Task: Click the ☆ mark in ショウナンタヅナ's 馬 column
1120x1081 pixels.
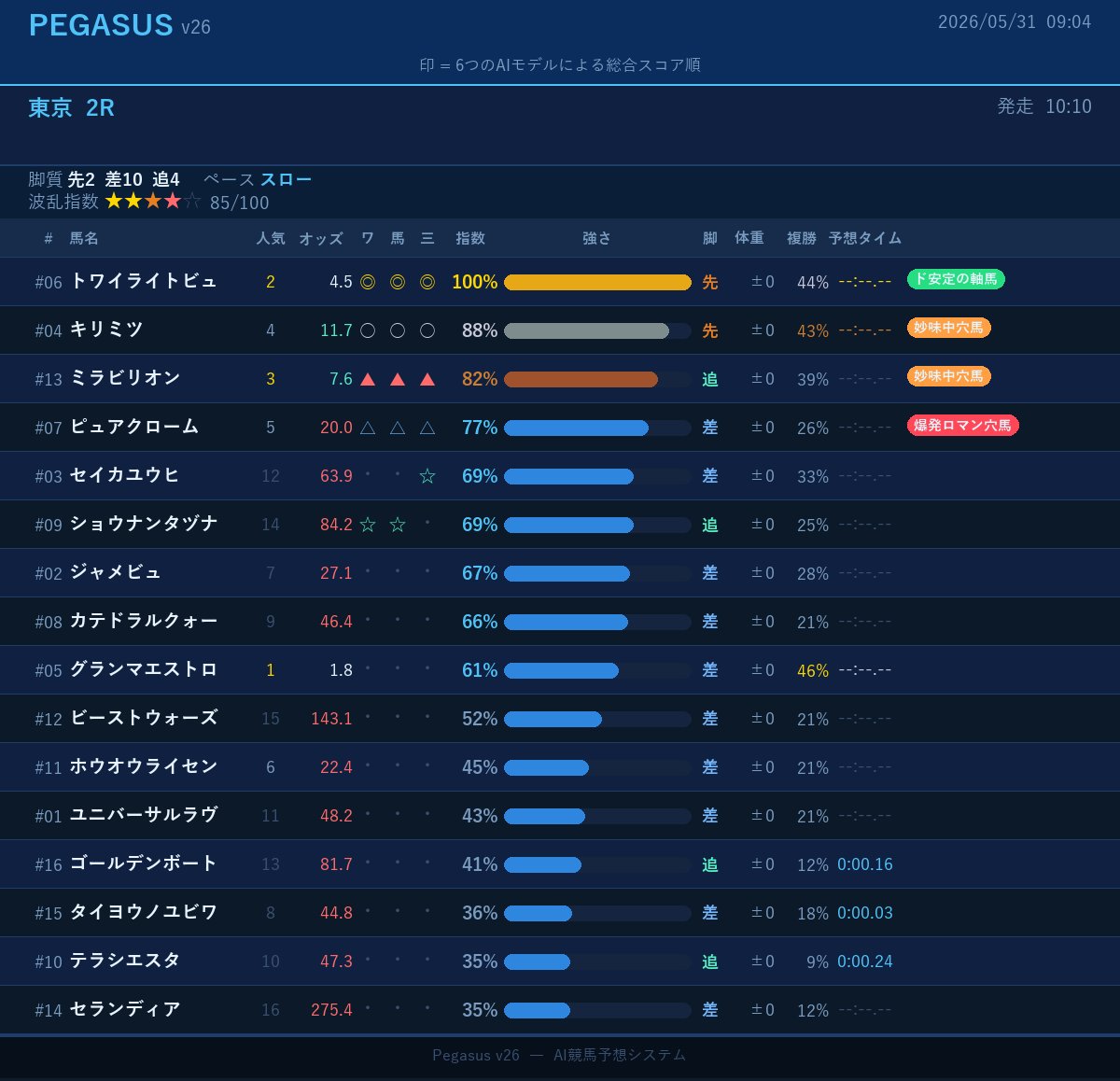Action: point(398,525)
